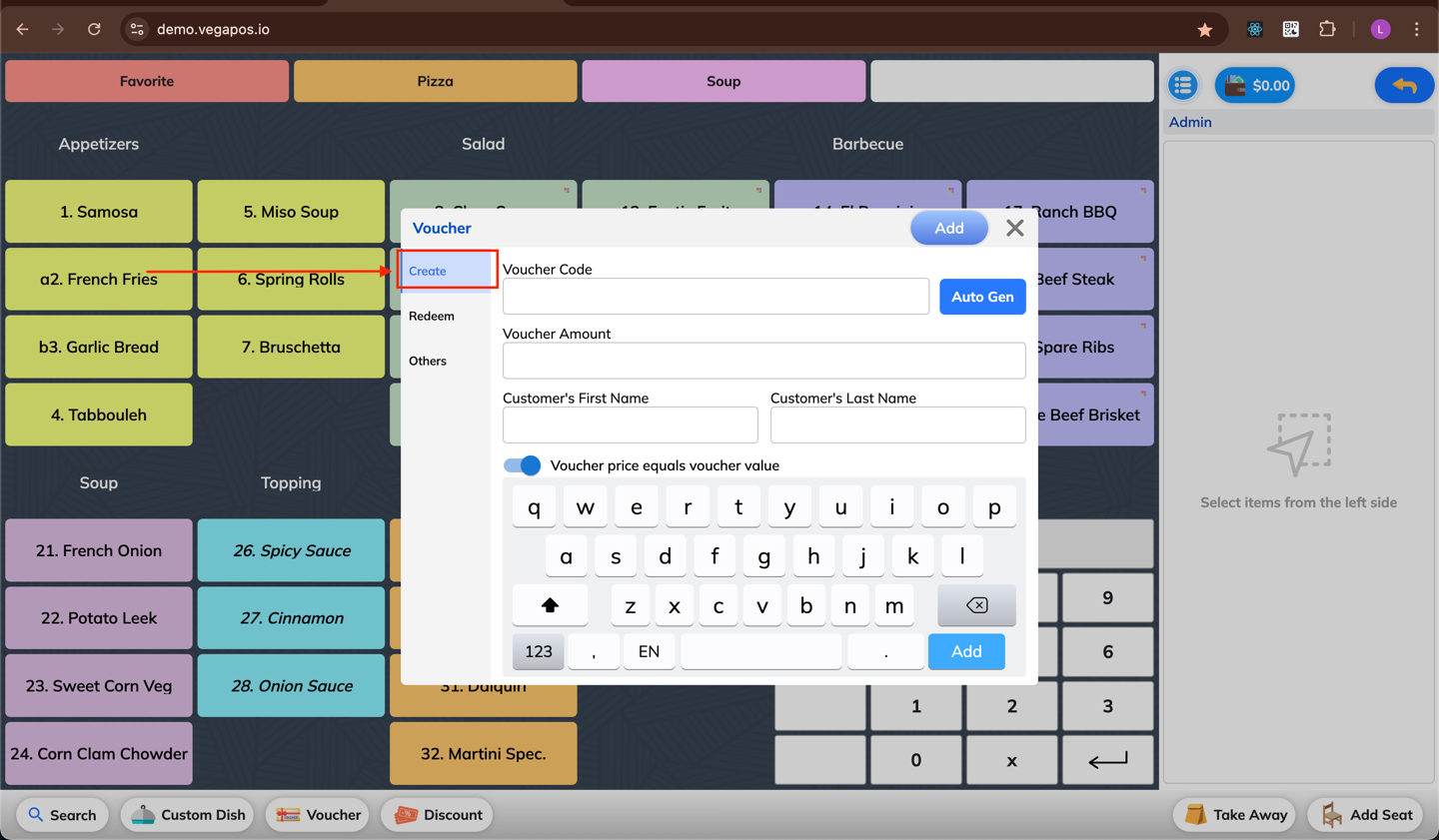The width and height of the screenshot is (1439, 840).
Task: Click Add button in Voucher header
Action: point(949,228)
